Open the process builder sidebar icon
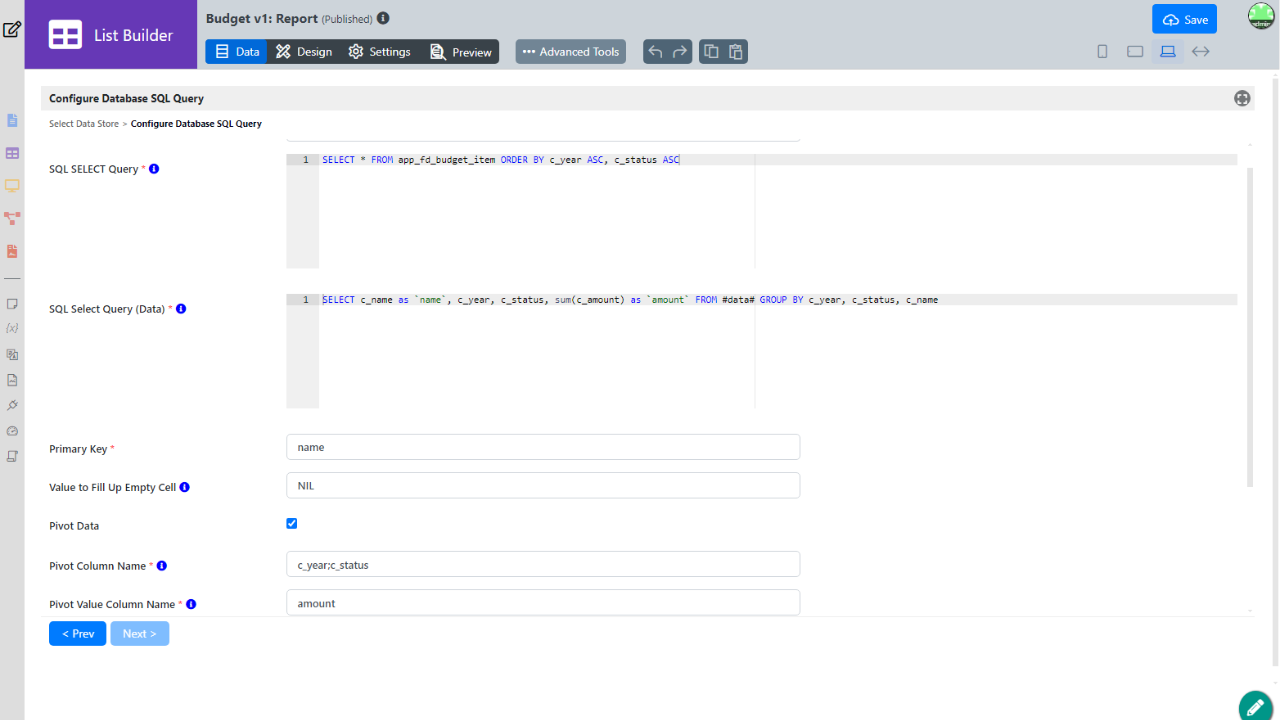 [x=12, y=217]
